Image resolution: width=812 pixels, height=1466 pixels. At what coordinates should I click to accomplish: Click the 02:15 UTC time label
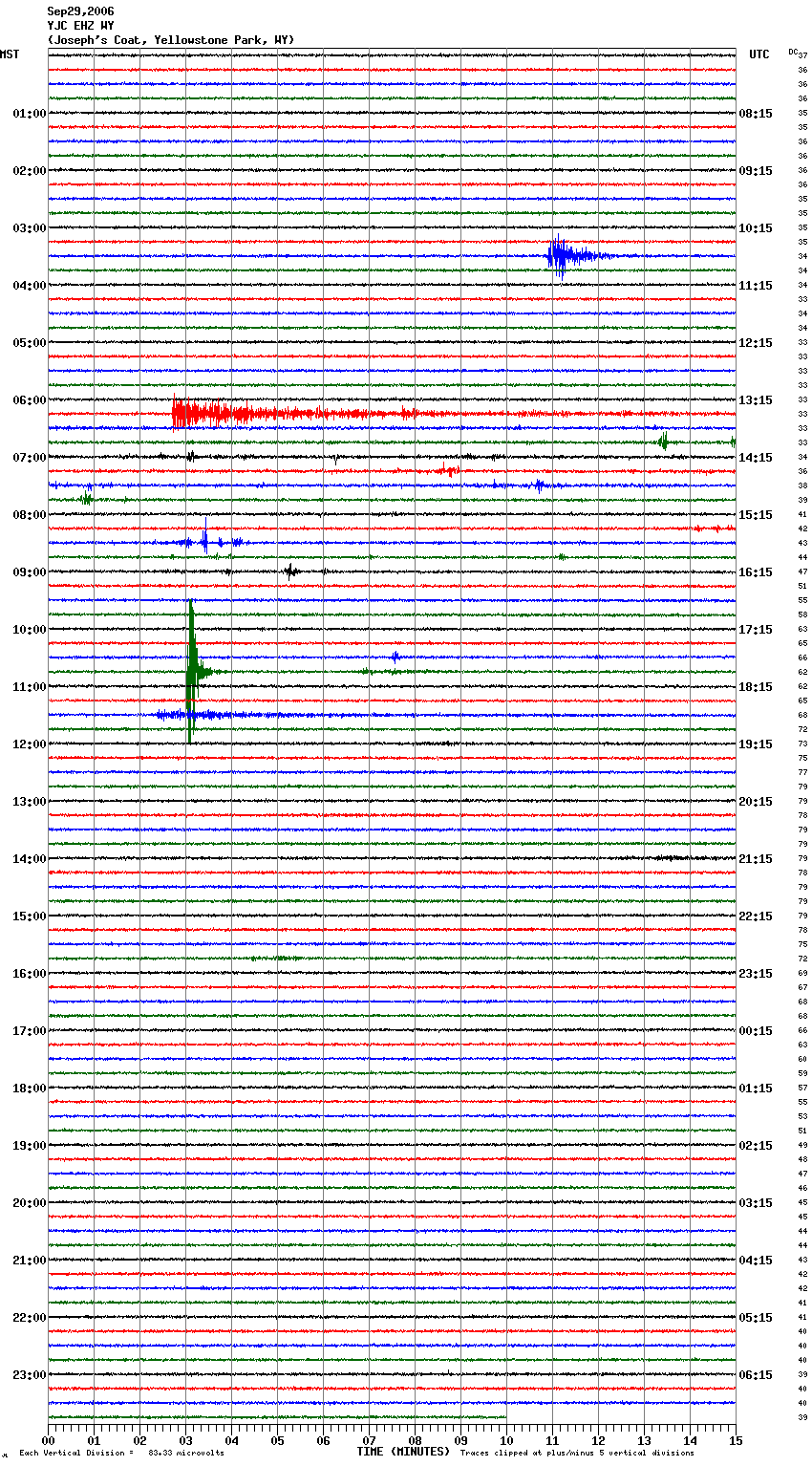click(x=756, y=1146)
